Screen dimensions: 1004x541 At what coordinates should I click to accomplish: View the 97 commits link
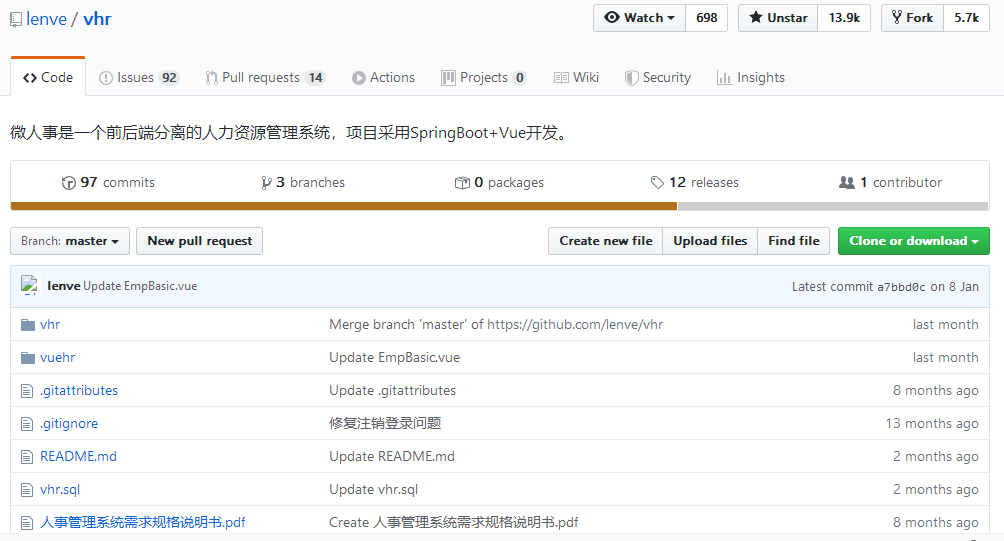click(108, 182)
